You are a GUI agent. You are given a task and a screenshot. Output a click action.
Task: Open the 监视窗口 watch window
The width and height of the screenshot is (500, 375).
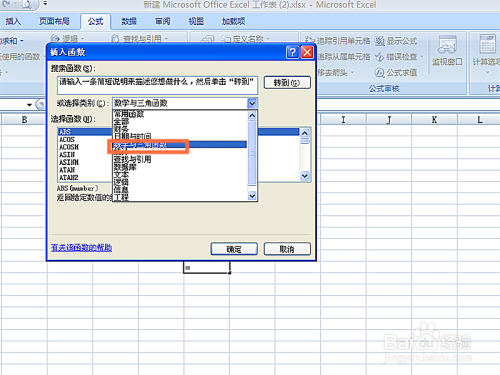pyautogui.click(x=447, y=50)
